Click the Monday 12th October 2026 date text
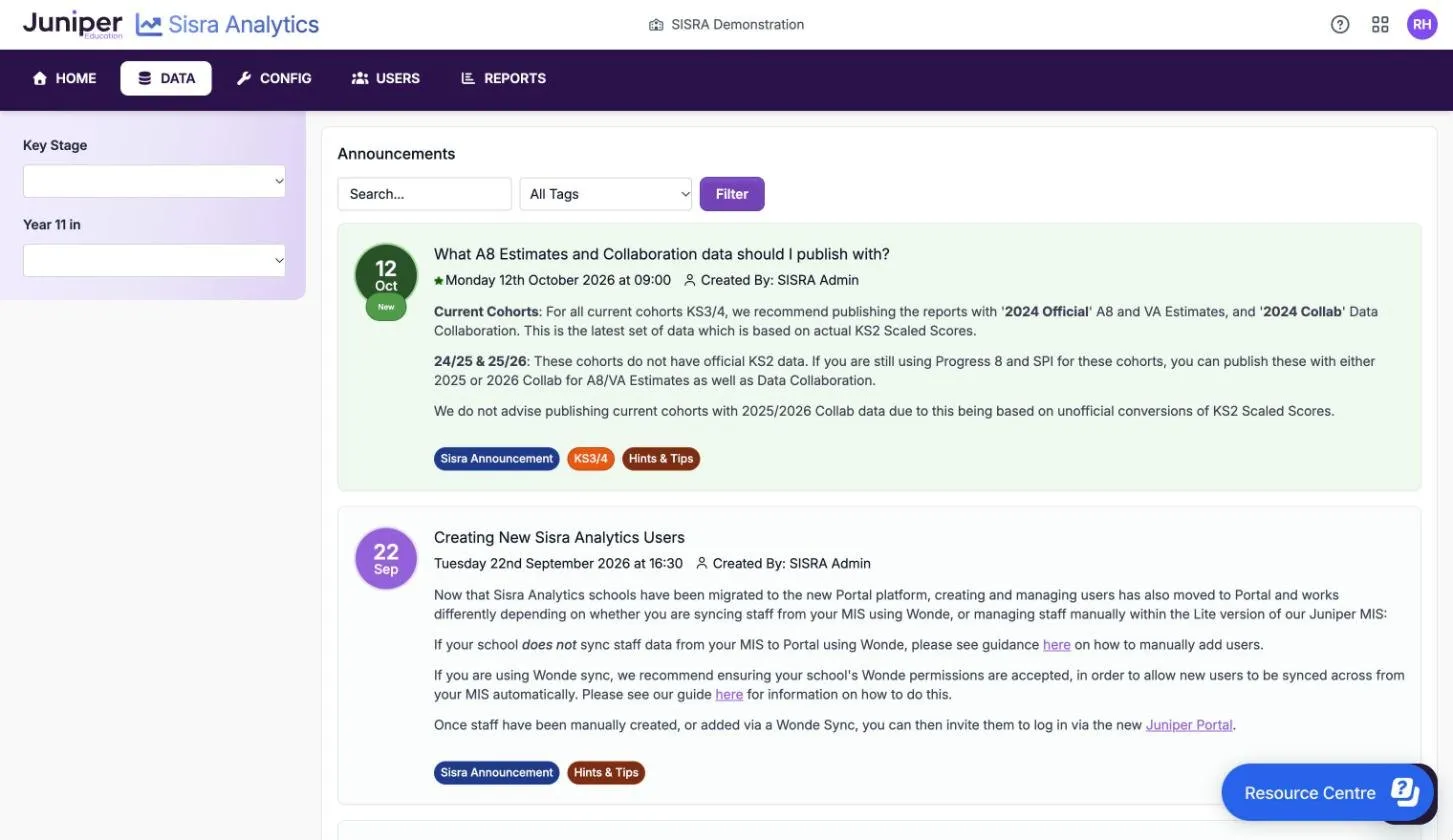The height and width of the screenshot is (840, 1453). (558, 280)
